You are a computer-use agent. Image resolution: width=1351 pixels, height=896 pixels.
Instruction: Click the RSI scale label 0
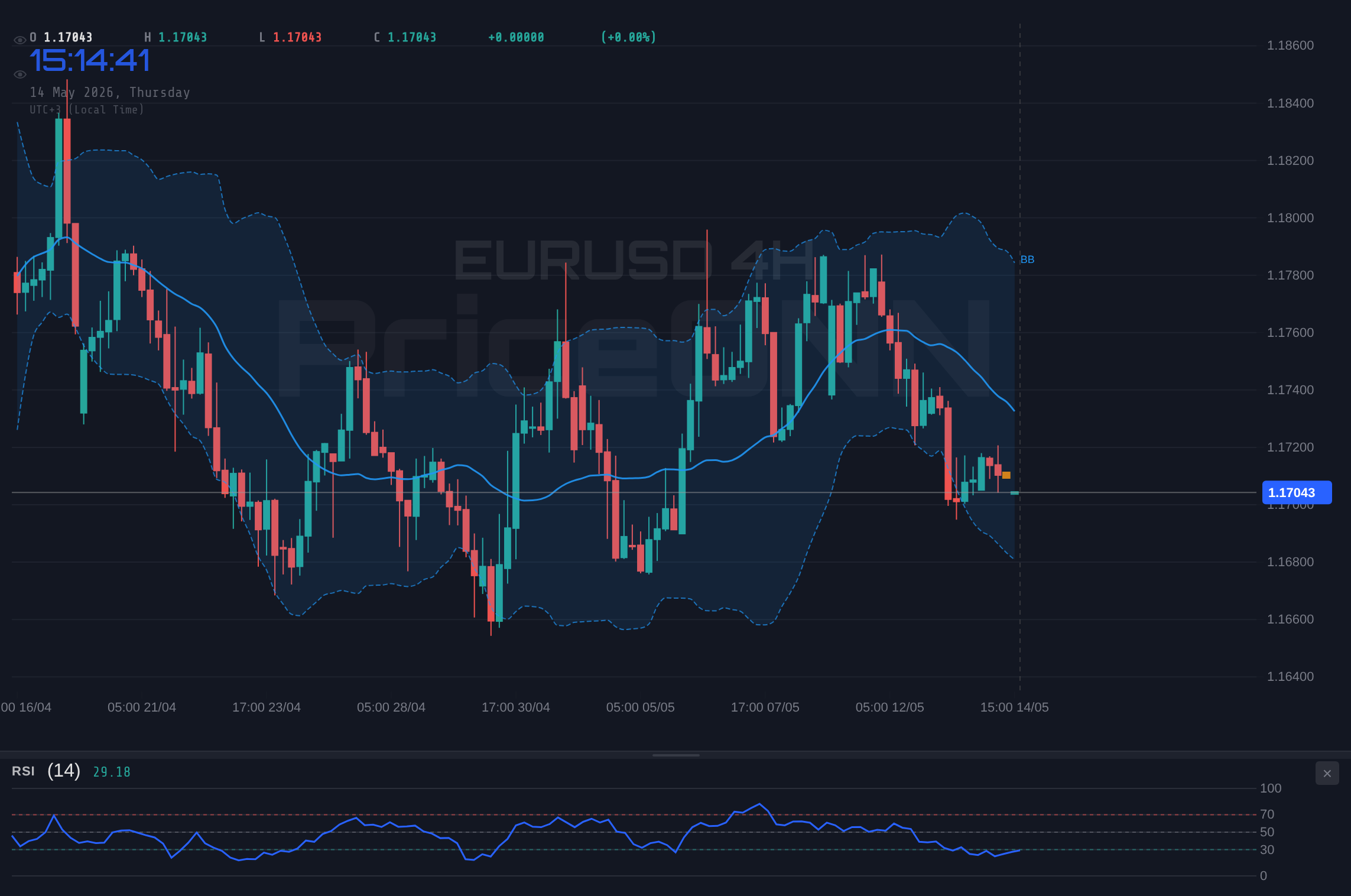coord(1264,876)
